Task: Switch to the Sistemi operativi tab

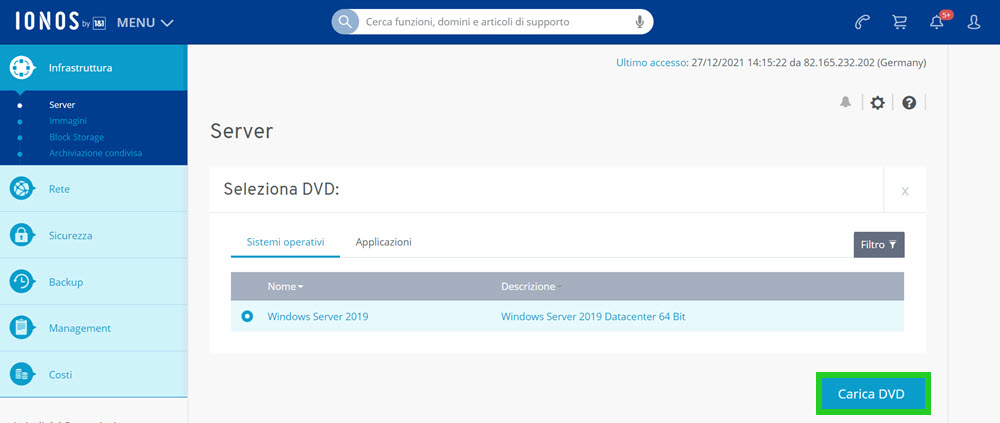Action: pyautogui.click(x=285, y=242)
